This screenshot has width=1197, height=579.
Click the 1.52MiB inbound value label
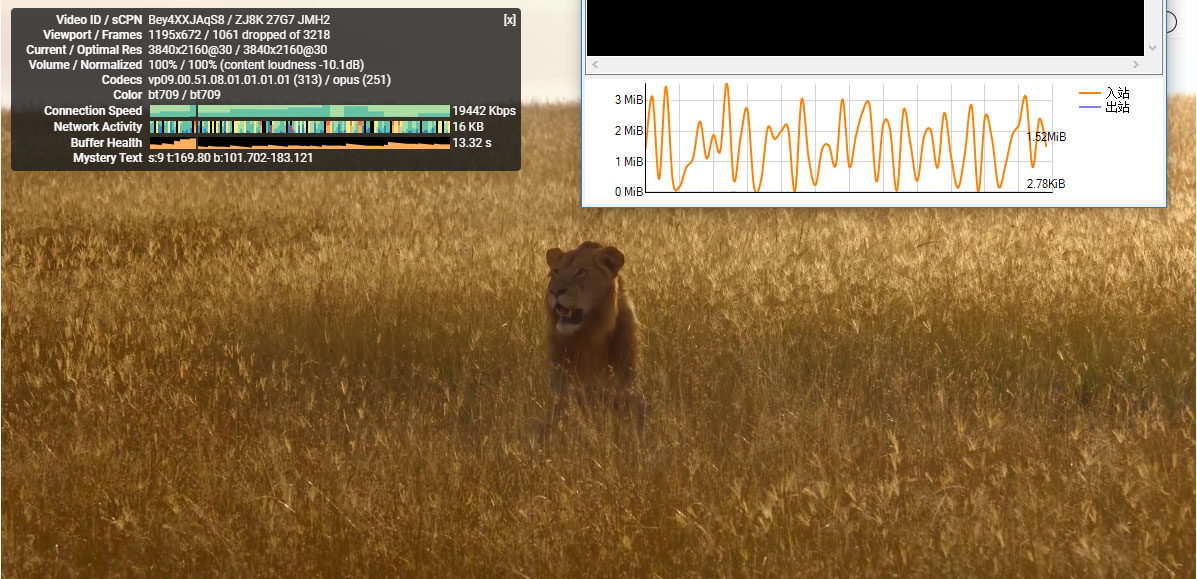click(1046, 137)
